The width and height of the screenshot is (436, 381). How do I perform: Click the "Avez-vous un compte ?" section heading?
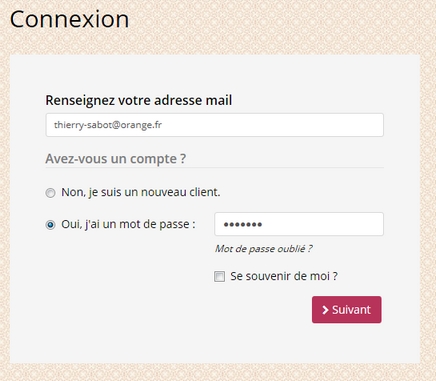116,159
